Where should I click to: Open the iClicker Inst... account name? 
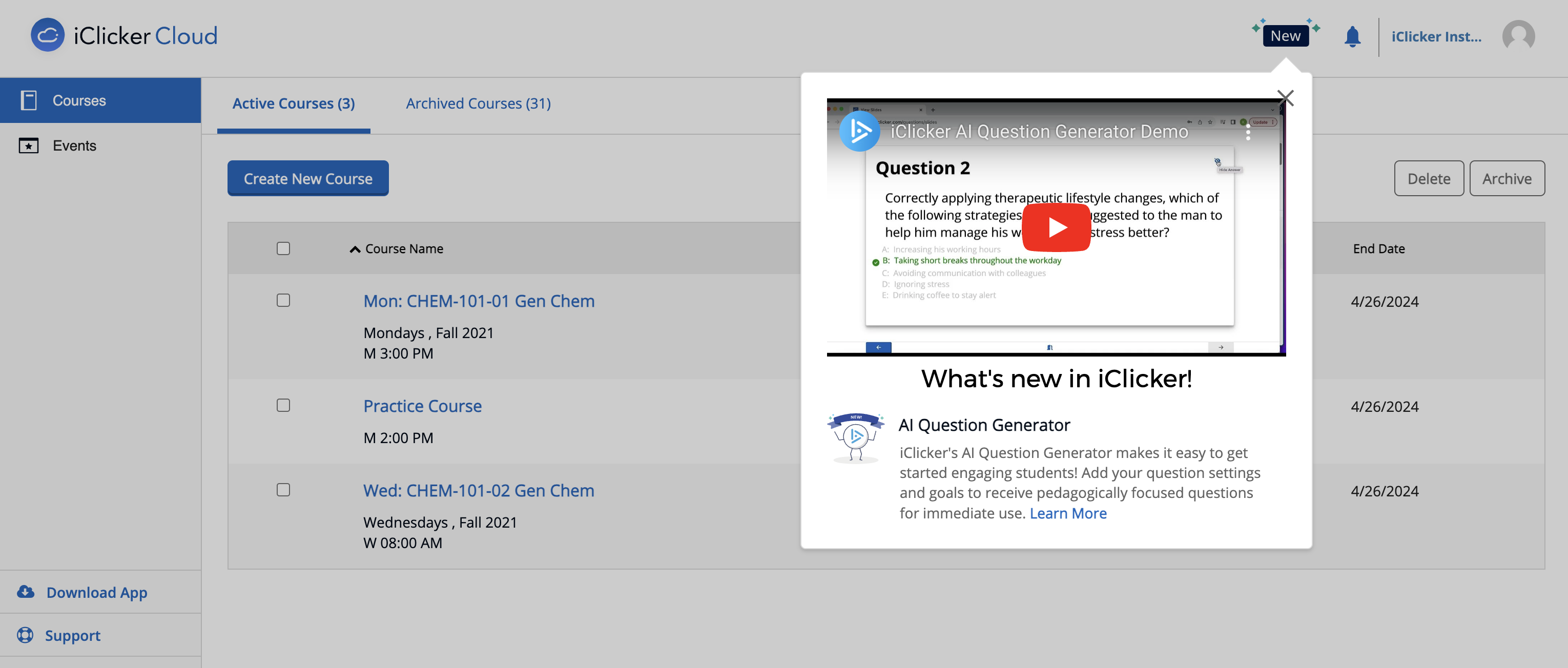click(x=1436, y=36)
